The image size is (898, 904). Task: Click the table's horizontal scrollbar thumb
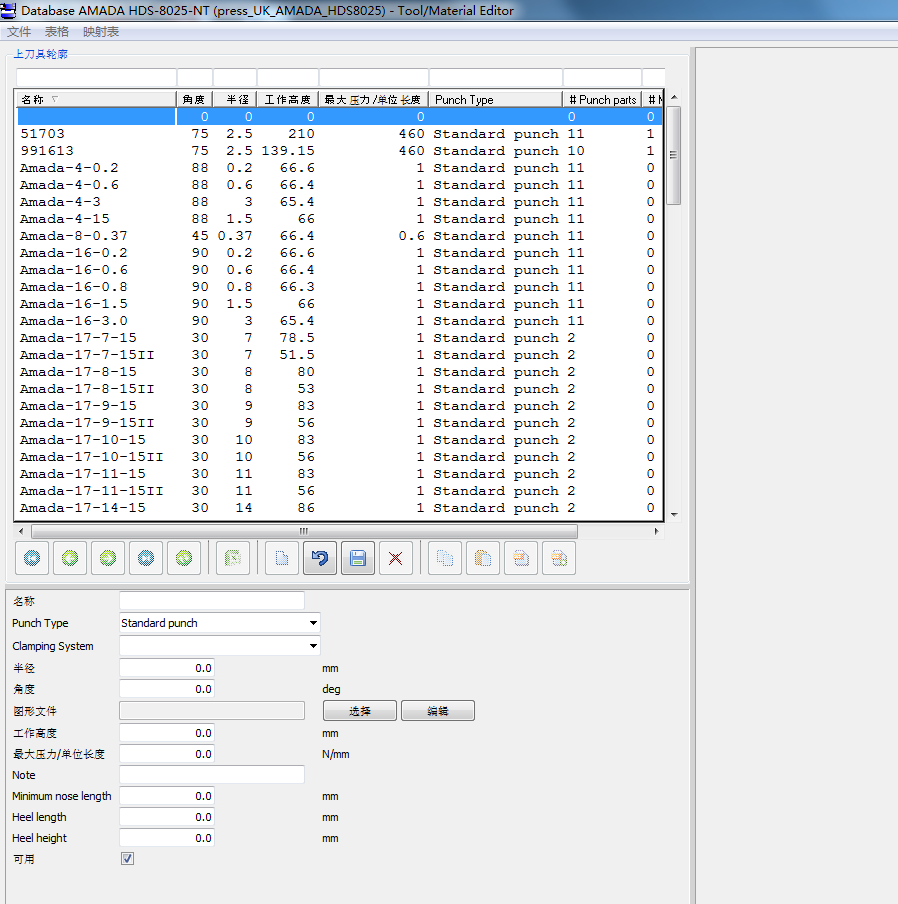[x=304, y=531]
